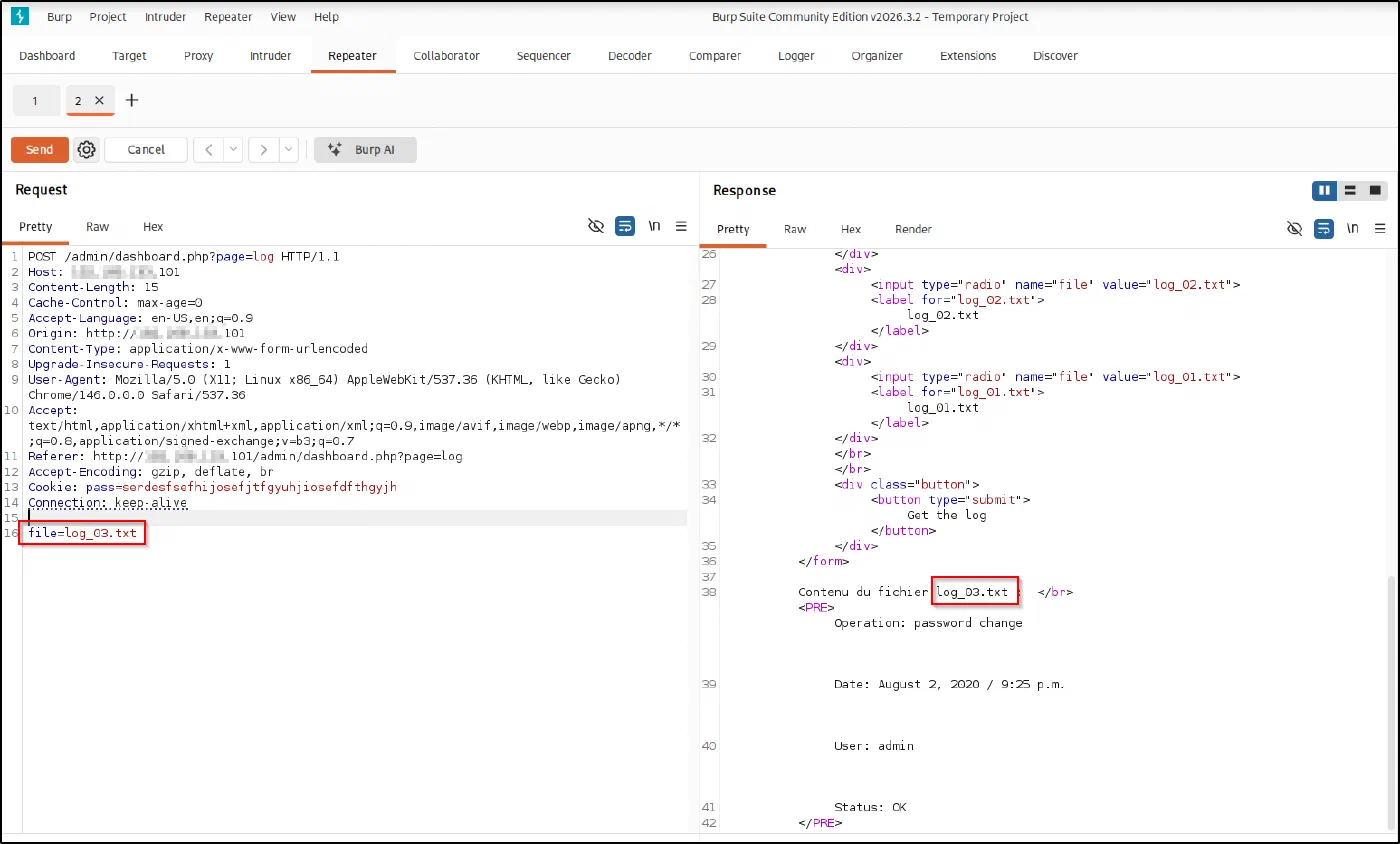Toggle word wrap icon in Response pane
The height and width of the screenshot is (844, 1400).
click(x=1323, y=229)
